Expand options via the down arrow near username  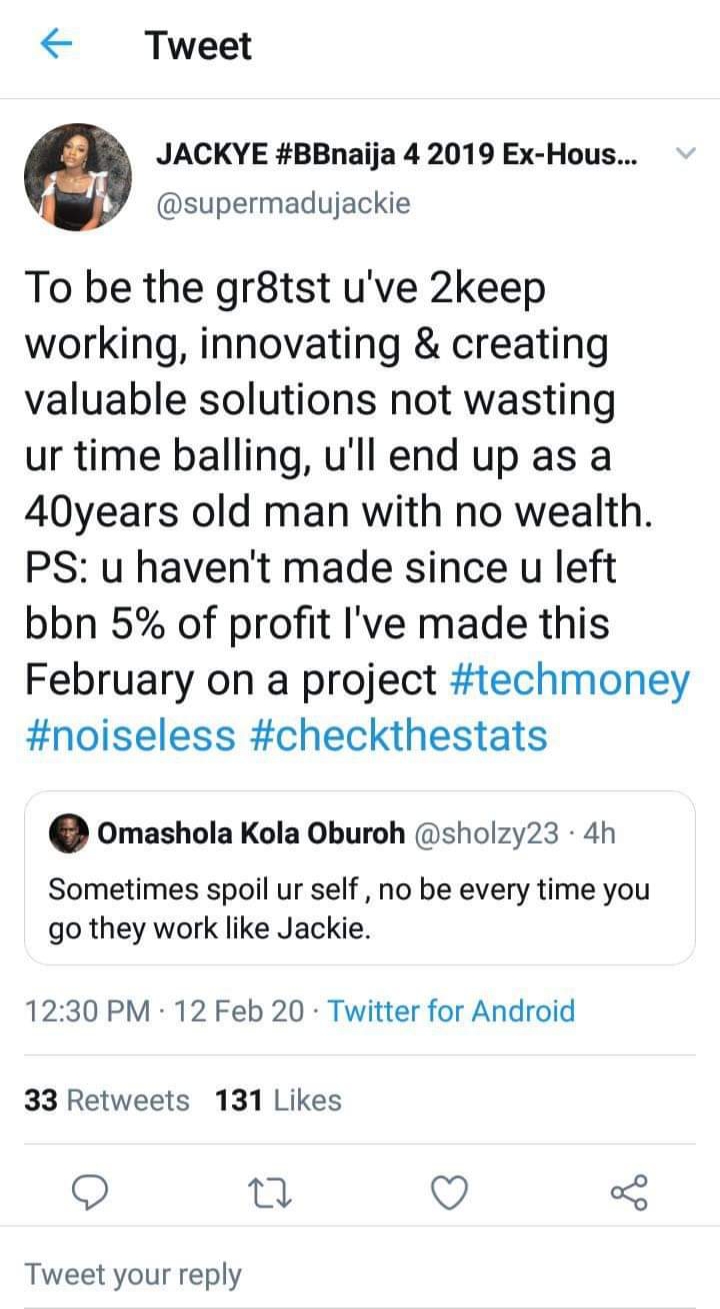(685, 155)
